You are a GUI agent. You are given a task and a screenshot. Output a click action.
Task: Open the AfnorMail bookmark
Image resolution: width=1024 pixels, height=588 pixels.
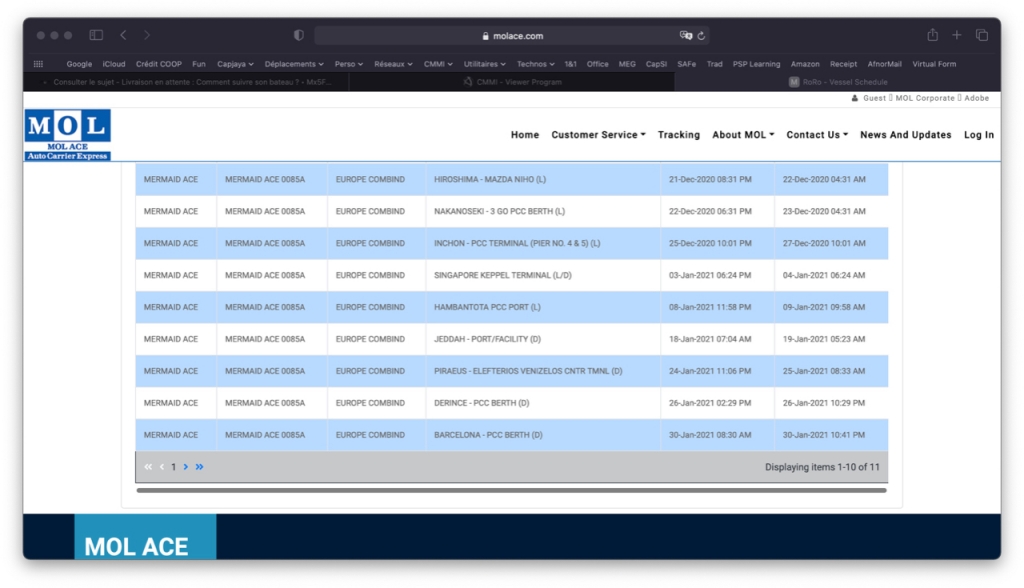tap(884, 64)
